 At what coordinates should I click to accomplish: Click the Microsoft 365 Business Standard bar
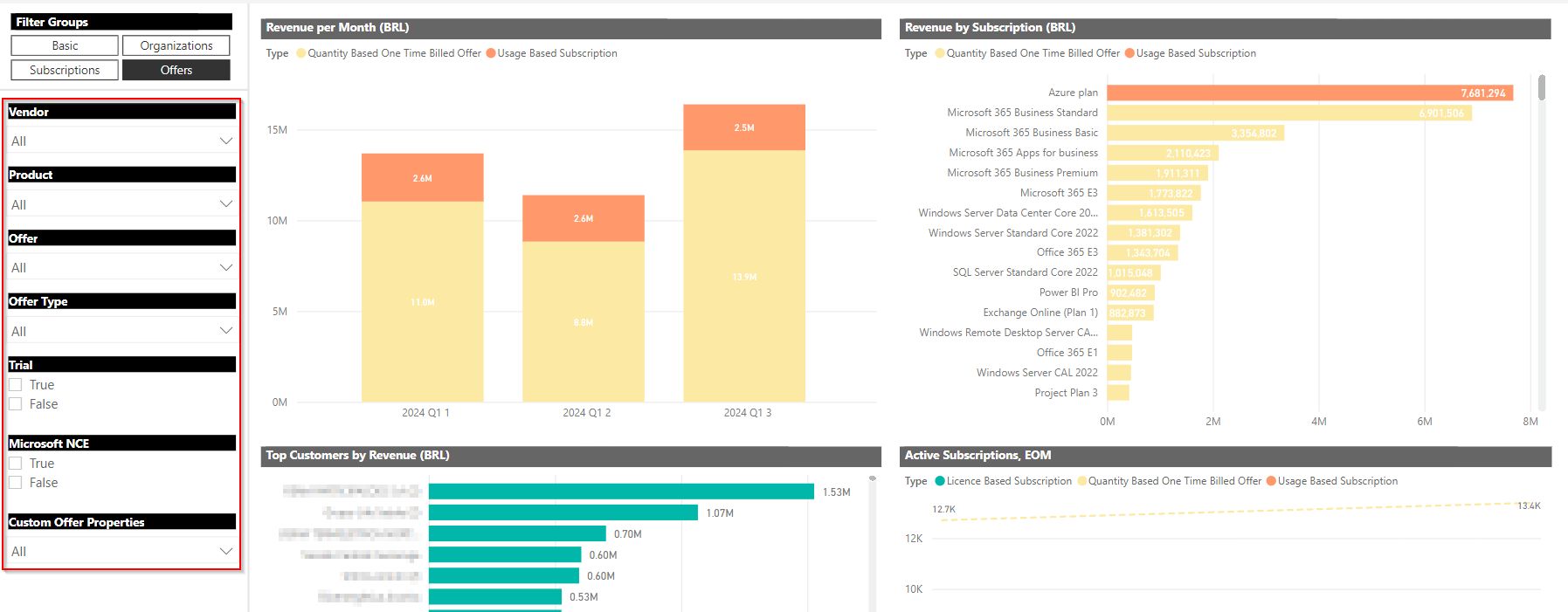coord(1289,113)
